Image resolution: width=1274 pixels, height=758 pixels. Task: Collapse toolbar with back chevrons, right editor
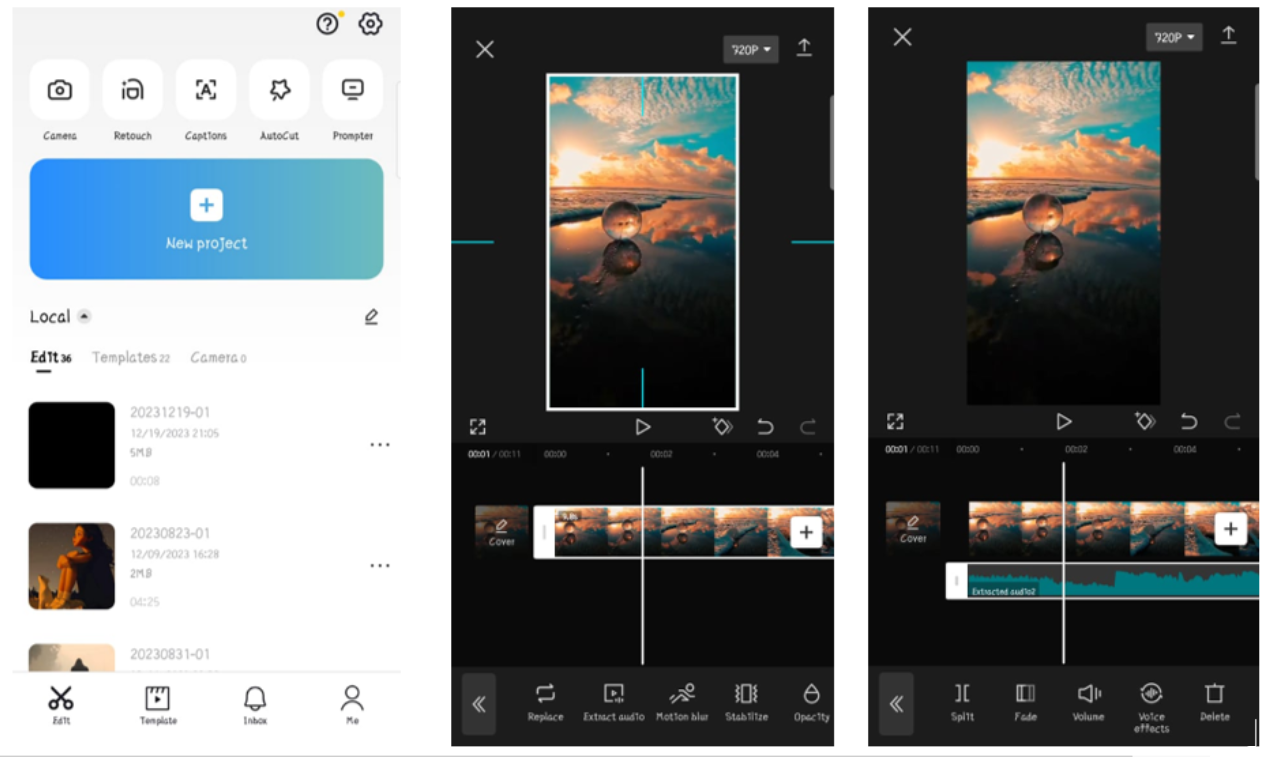(896, 704)
